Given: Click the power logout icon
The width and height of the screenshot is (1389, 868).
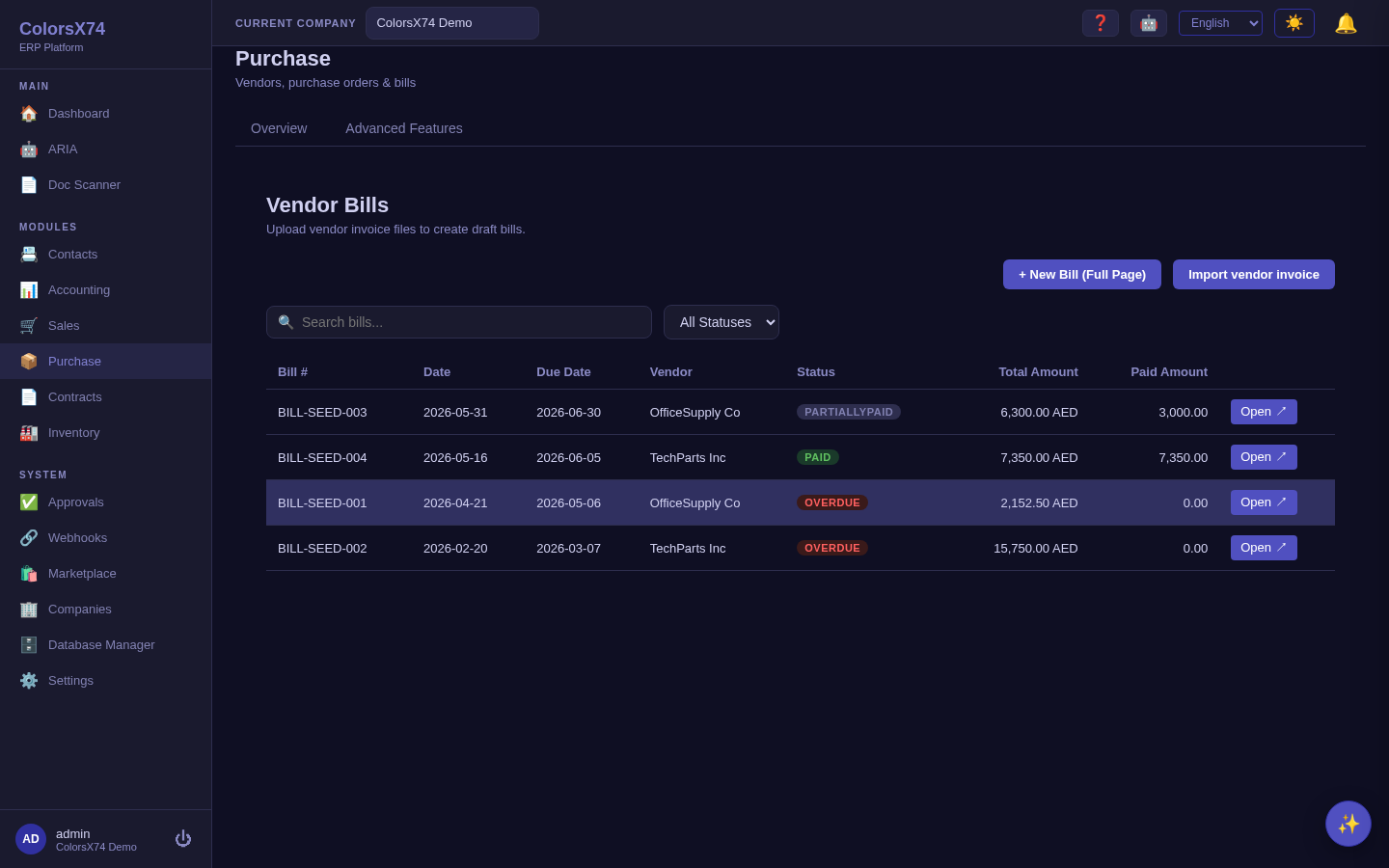Looking at the screenshot, I should point(183,839).
